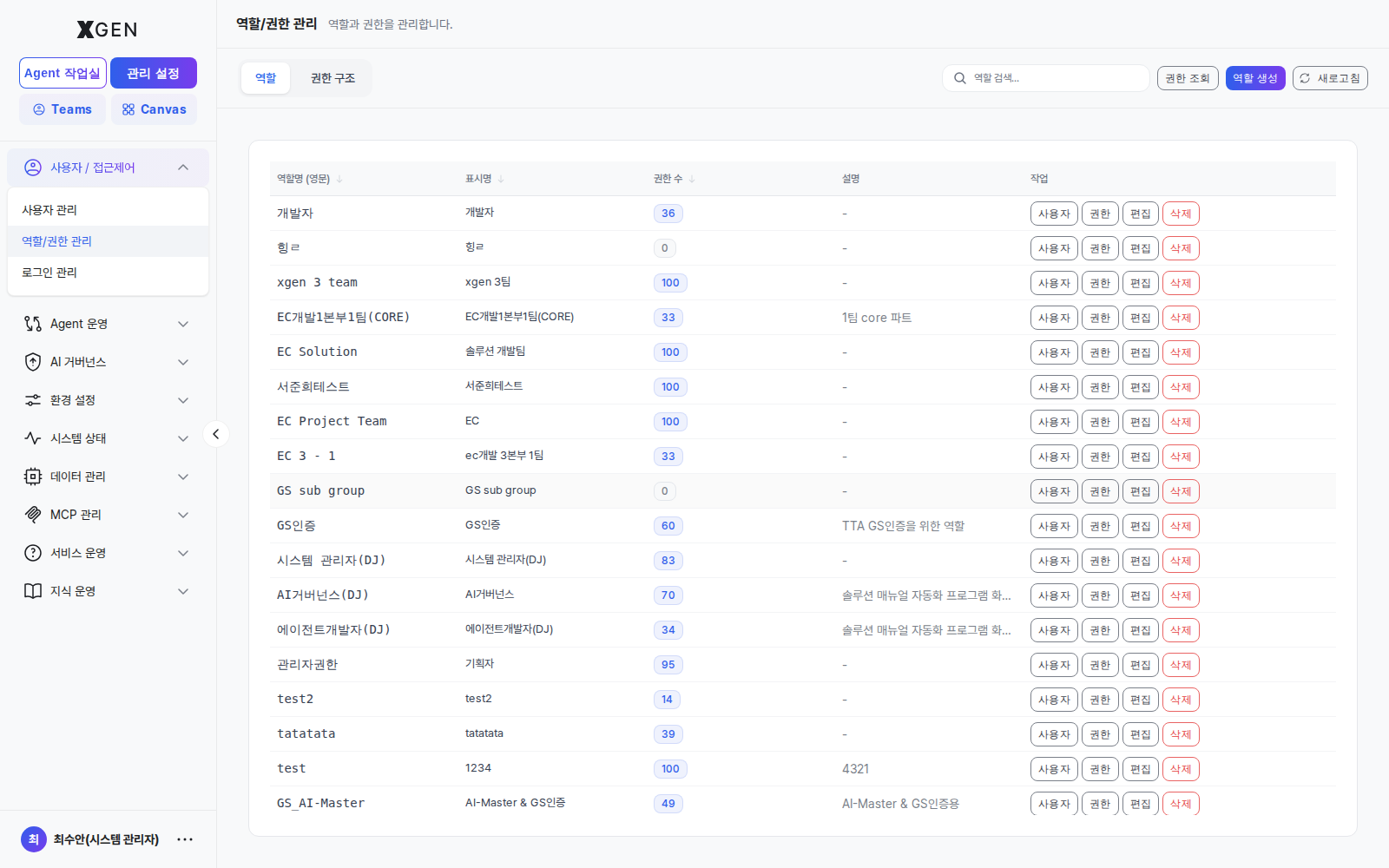Click 편집 button for GS인증 row
This screenshot has height=868, width=1389.
1141,526
